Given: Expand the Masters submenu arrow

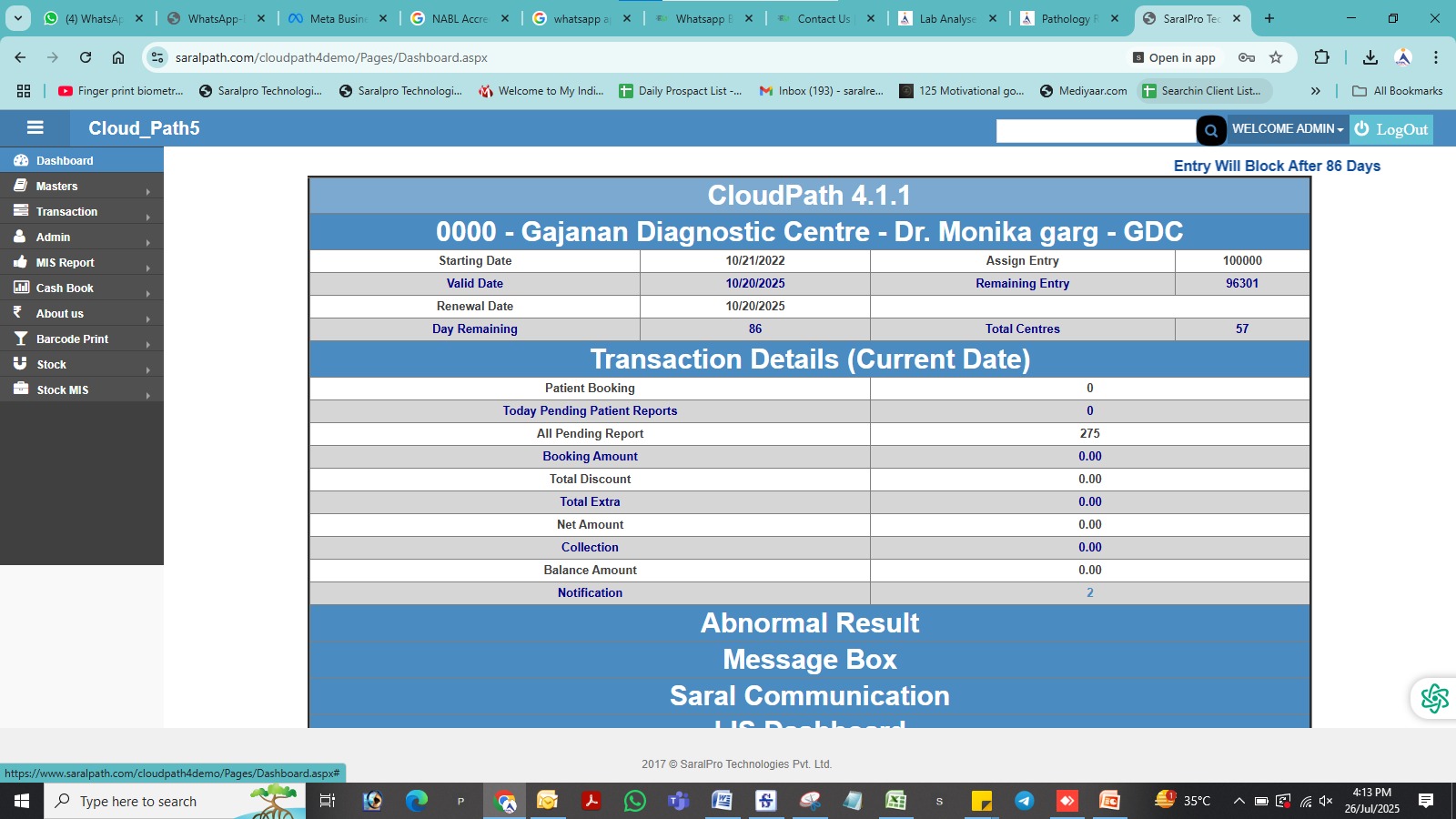Looking at the screenshot, I should (x=148, y=191).
